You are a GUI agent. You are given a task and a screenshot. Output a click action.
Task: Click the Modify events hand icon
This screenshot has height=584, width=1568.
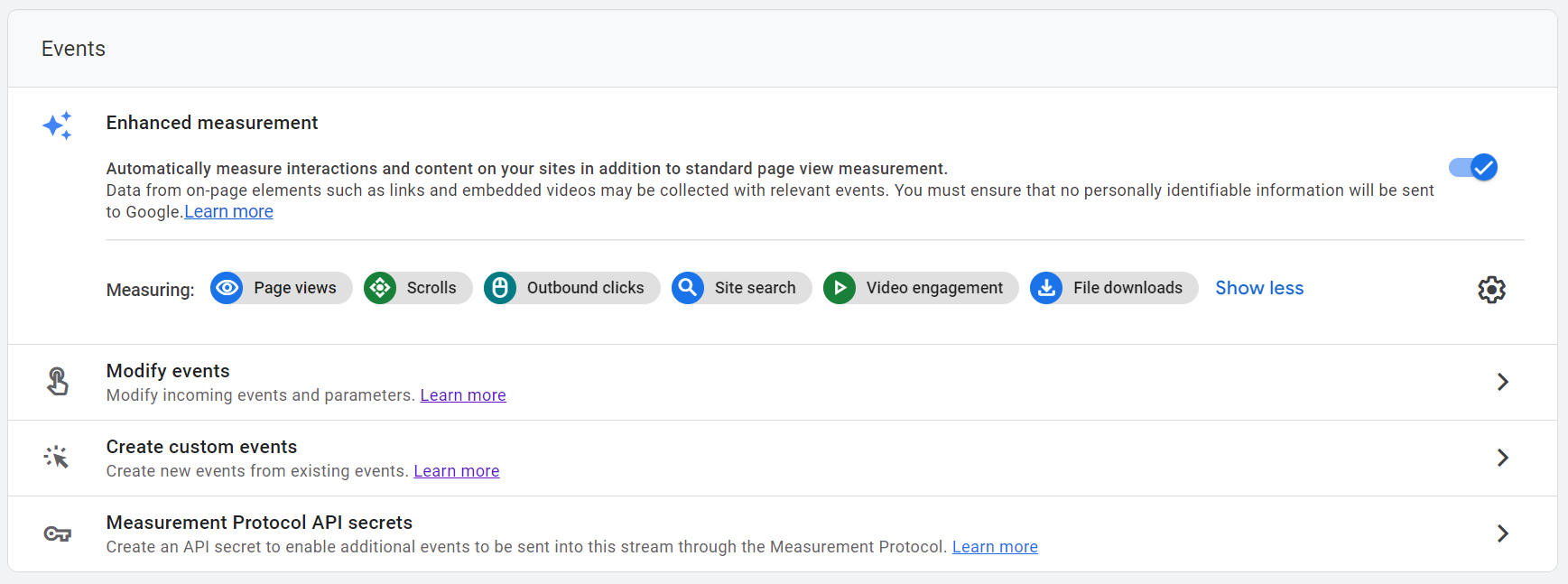pyautogui.click(x=57, y=382)
